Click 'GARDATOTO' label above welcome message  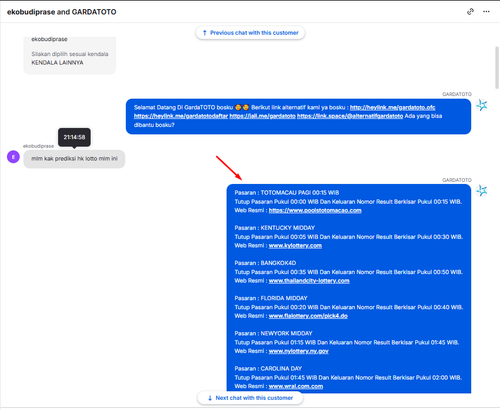457,94
